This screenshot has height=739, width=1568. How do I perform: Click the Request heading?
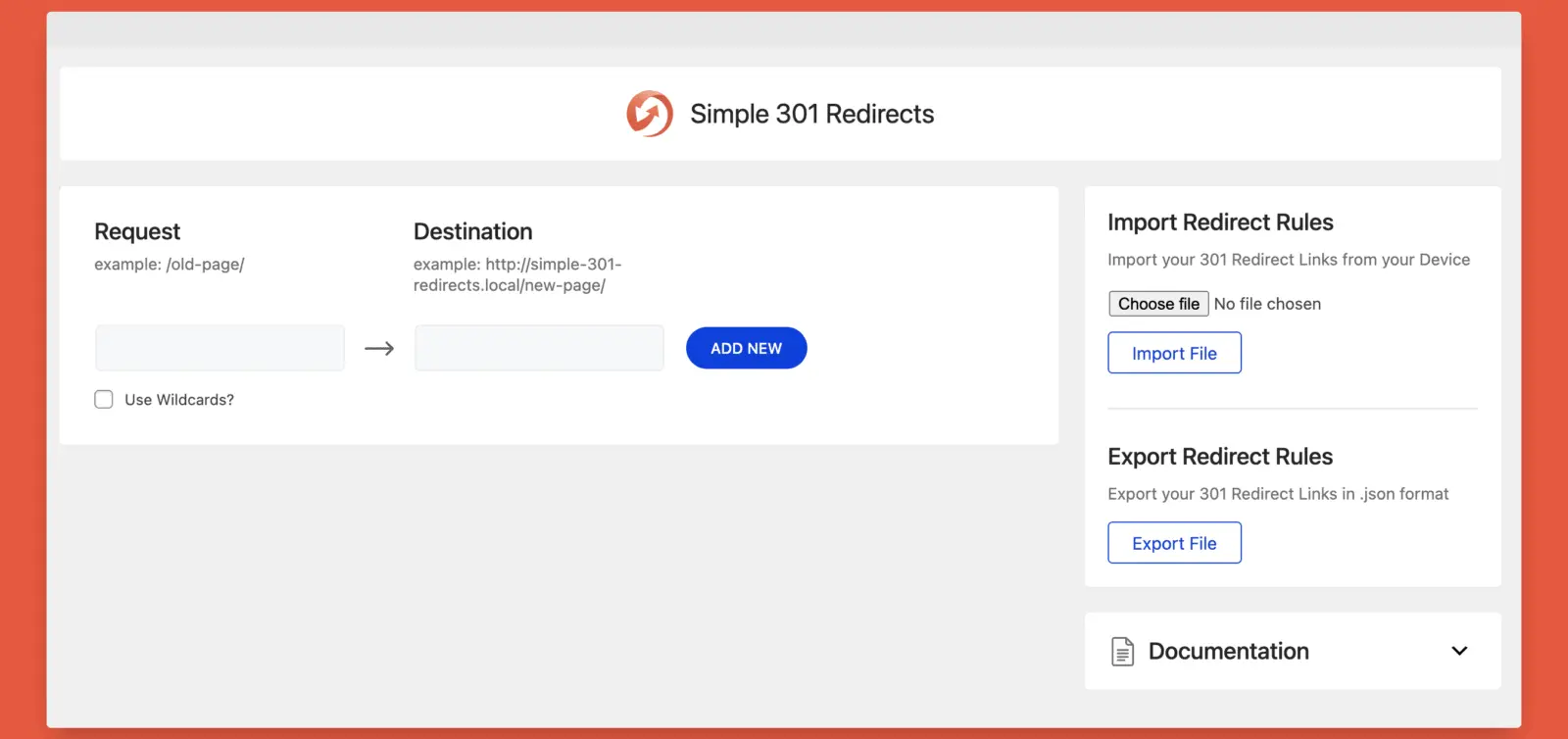[137, 231]
